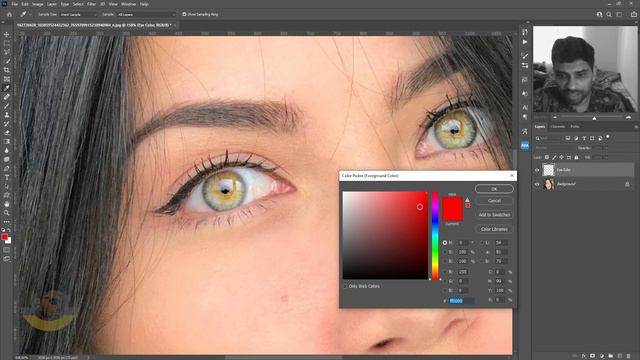The image size is (640, 360).
Task: Toggle the Show Sampling Ring checkbox
Action: [x=184, y=14]
